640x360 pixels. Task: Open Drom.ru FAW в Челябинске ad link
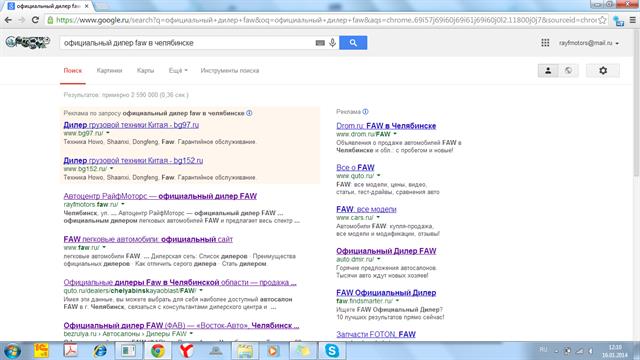[386, 126]
